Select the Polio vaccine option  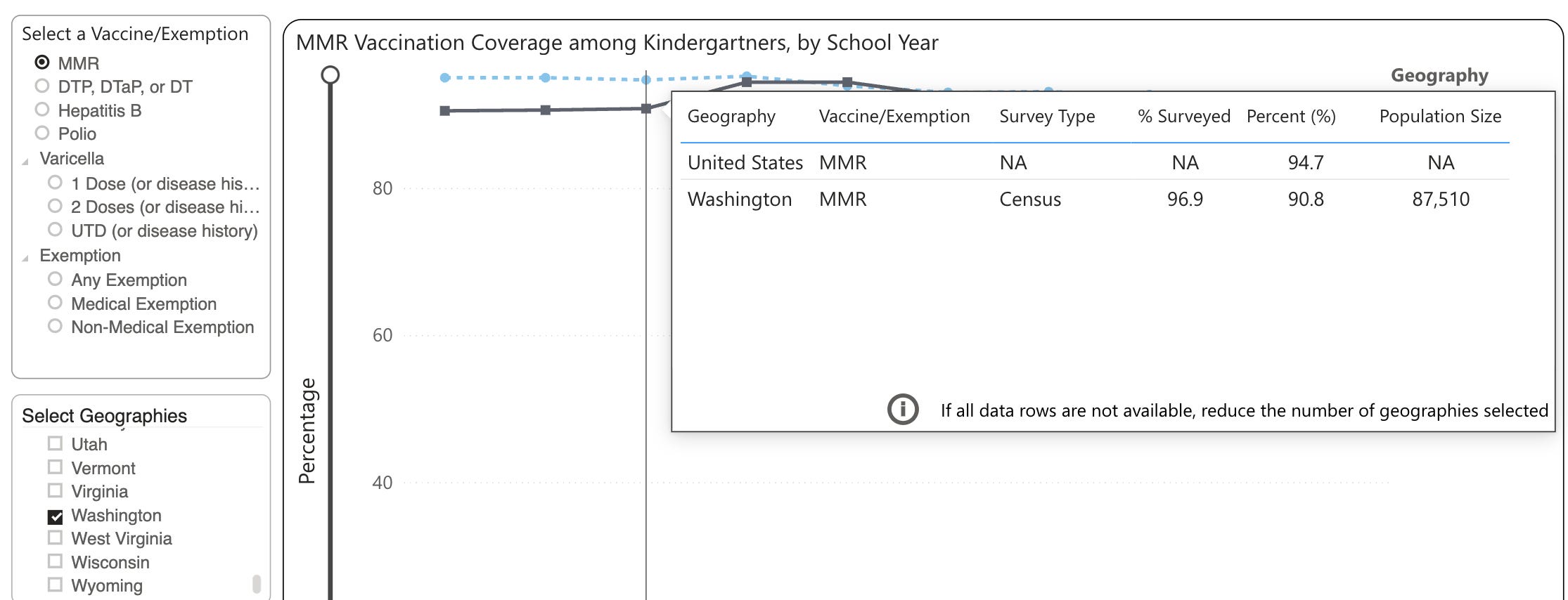pyautogui.click(x=42, y=133)
